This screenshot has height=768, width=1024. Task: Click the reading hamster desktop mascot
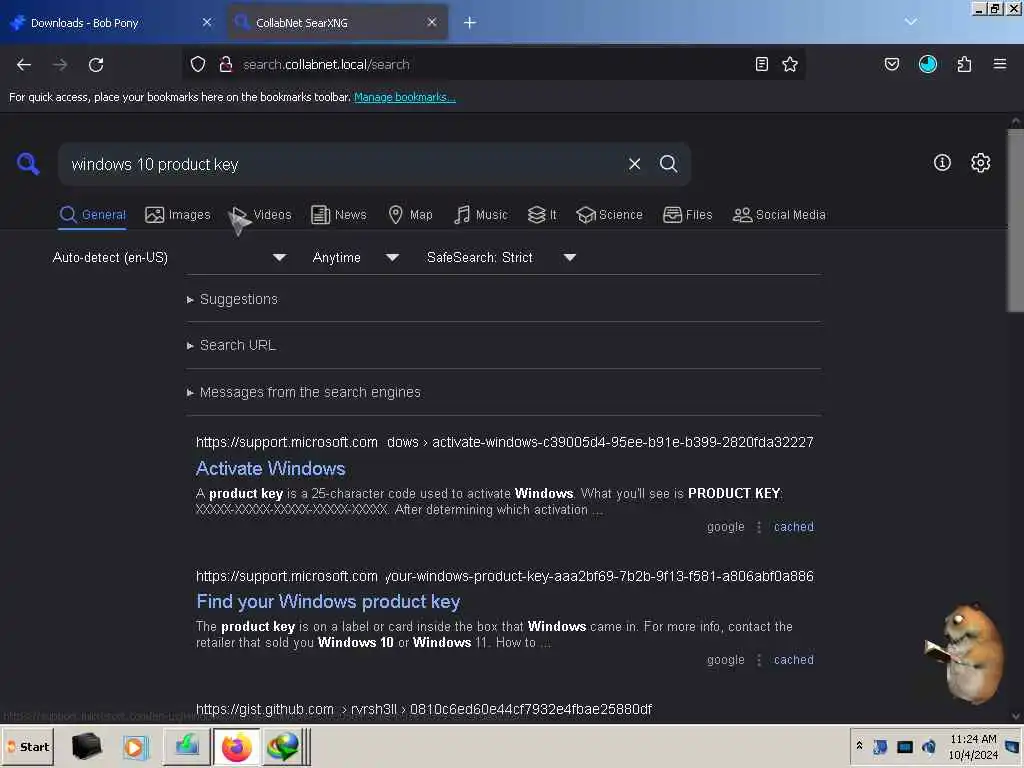(966, 653)
